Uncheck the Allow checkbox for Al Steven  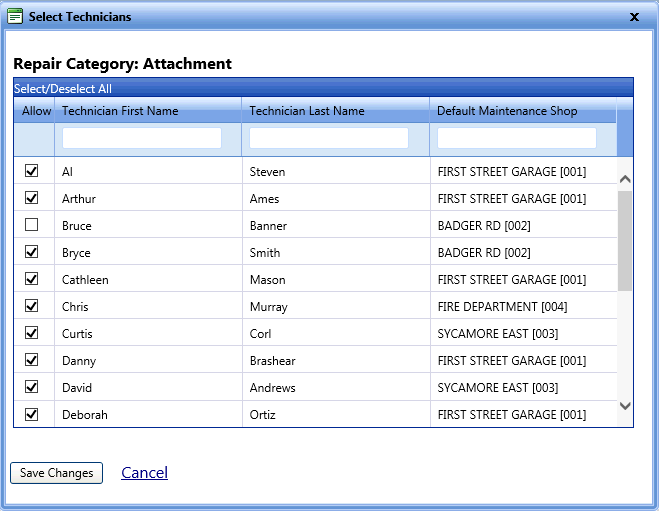tap(32, 171)
